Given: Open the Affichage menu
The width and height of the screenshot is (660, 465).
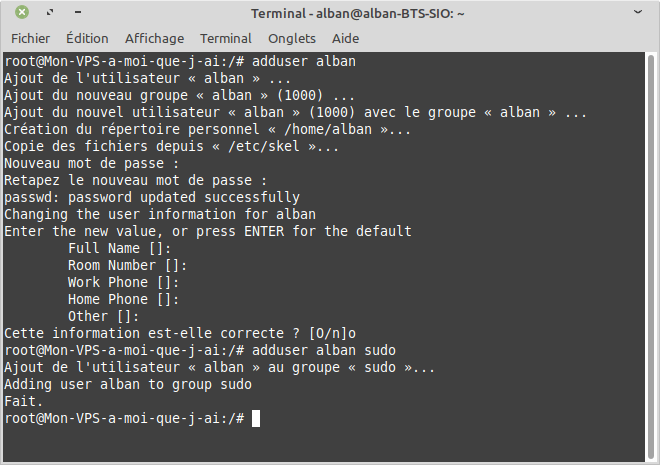Looking at the screenshot, I should (154, 39).
